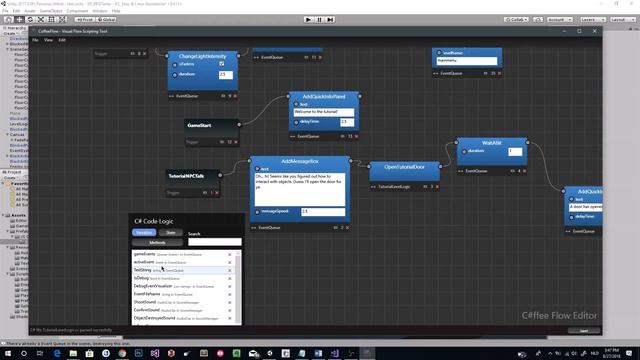Select Unity's Scale tool
Viewport: 640px width, 360px height.
41,20
